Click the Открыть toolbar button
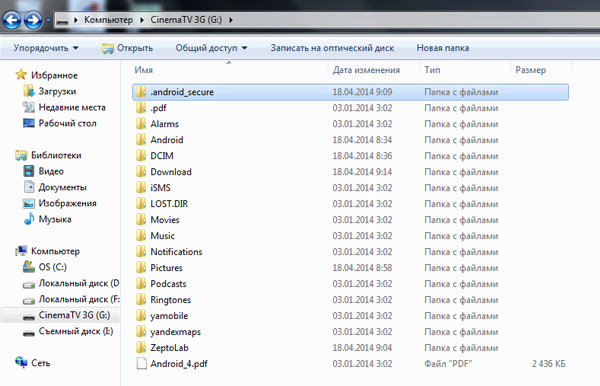Screen dimensions: 600x386 click(127, 48)
